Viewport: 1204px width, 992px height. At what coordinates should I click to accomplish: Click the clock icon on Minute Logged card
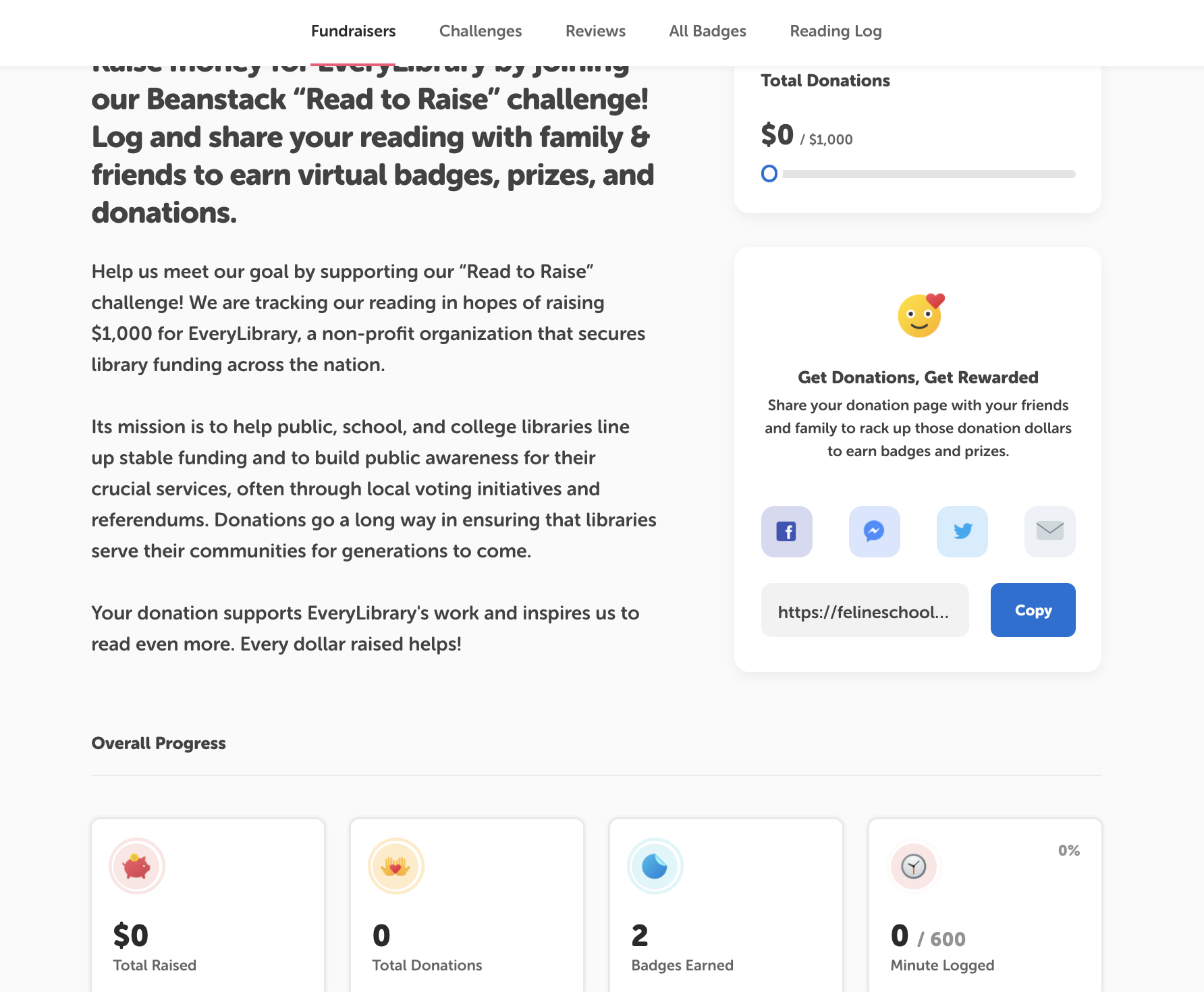(x=913, y=866)
